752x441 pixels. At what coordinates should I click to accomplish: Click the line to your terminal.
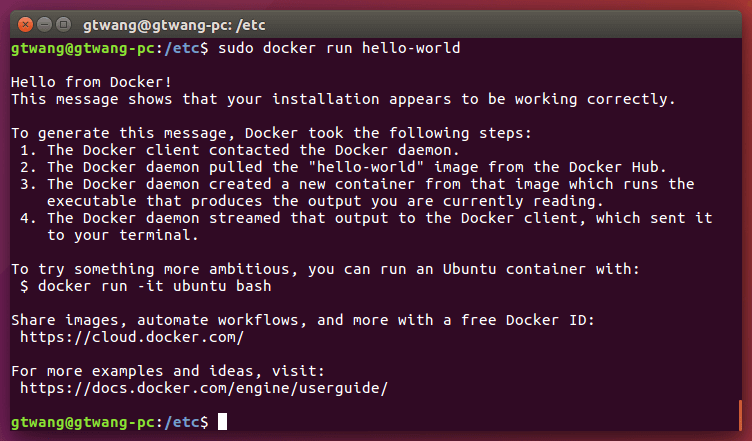pos(123,235)
